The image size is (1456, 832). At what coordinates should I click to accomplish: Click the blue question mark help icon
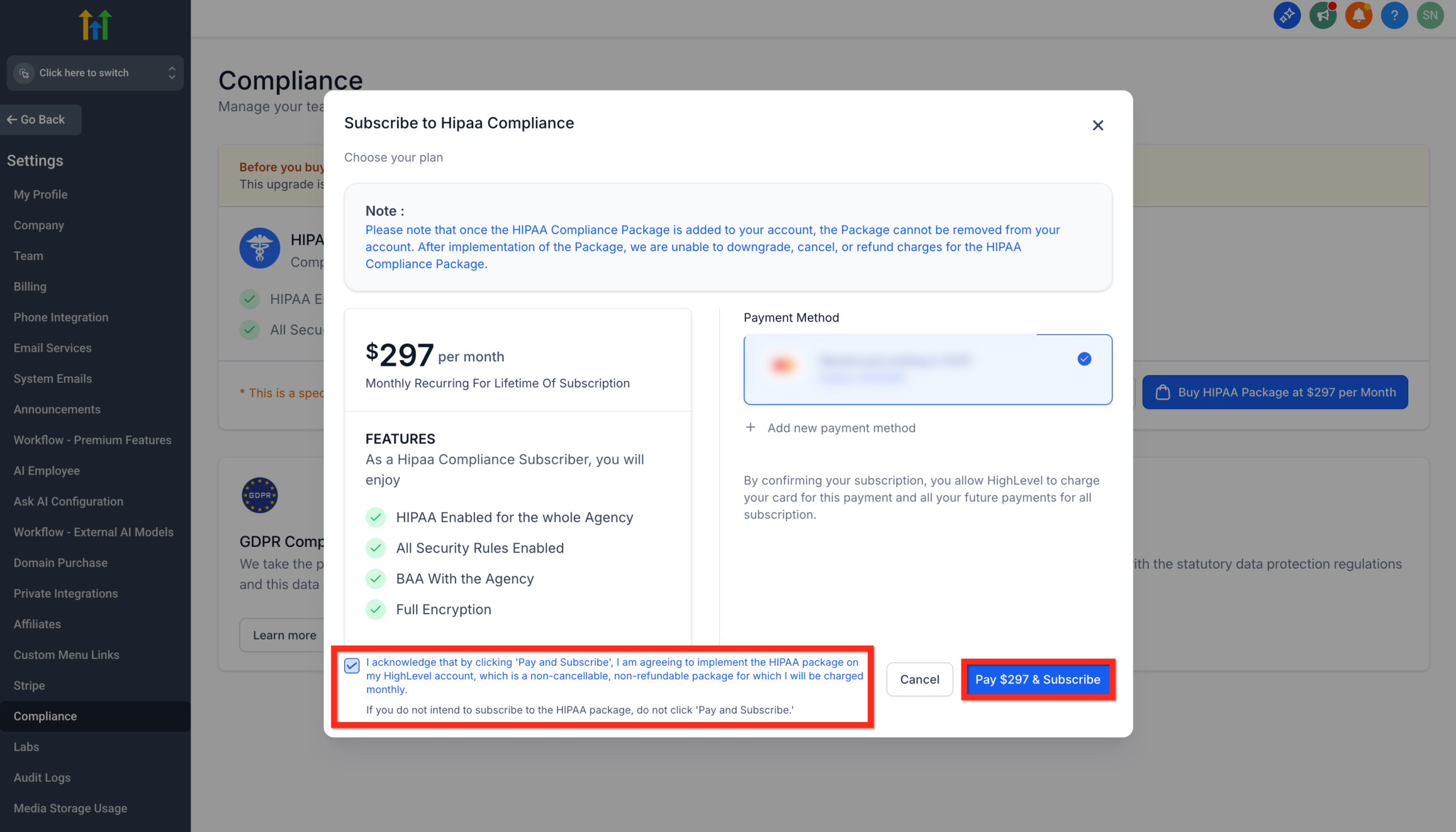click(x=1395, y=15)
